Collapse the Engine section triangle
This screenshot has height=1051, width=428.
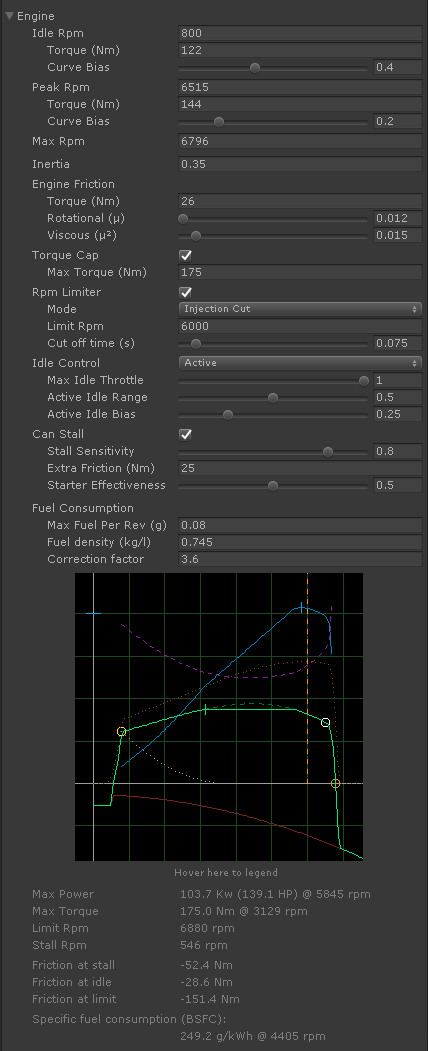click(x=9, y=15)
